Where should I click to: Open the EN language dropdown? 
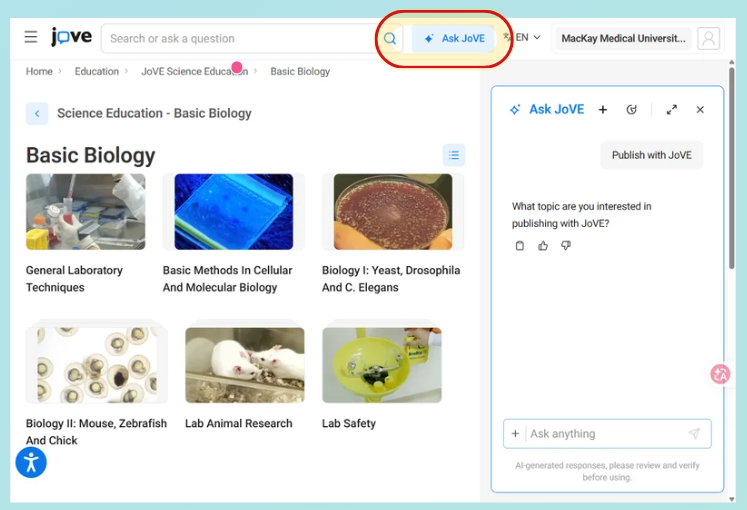point(523,37)
